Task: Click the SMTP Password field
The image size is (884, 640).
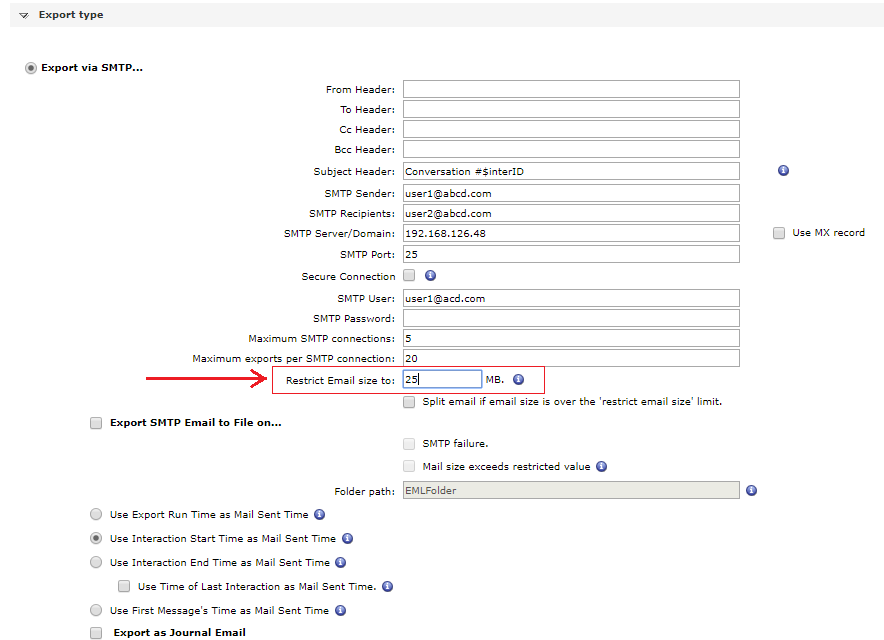Action: (x=570, y=318)
